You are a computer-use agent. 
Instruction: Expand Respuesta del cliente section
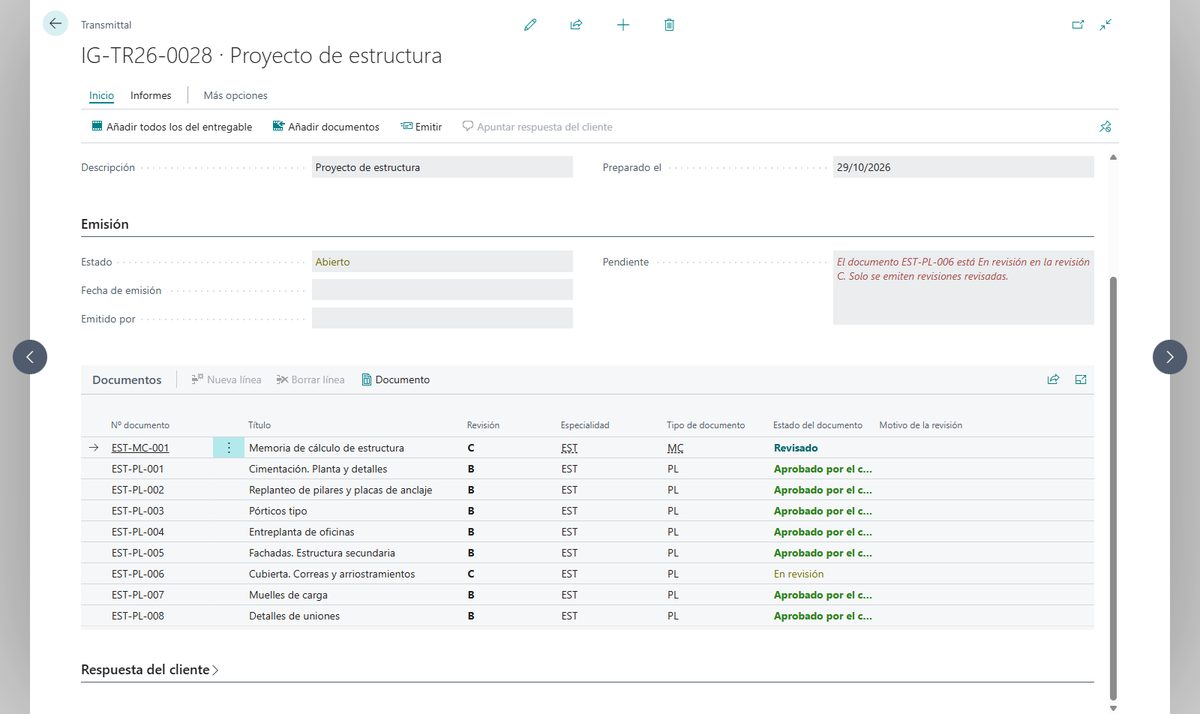(150, 669)
